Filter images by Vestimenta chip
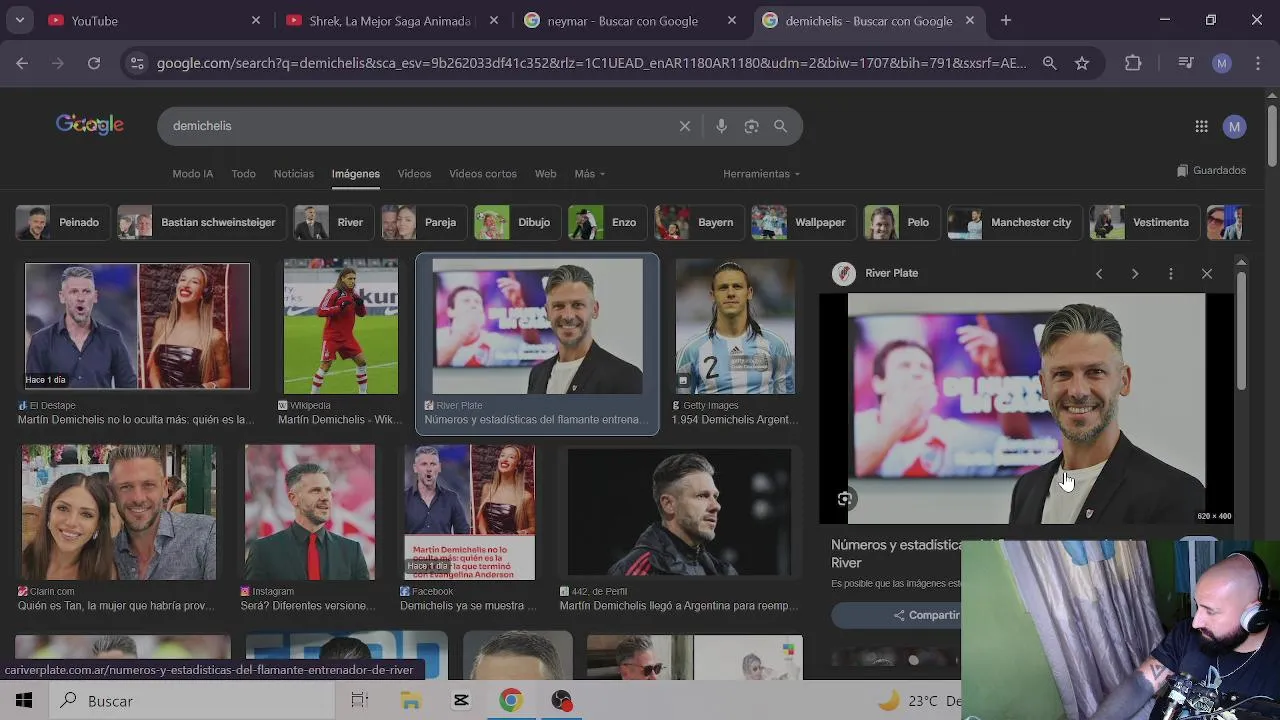This screenshot has height=720, width=1280. [x=1144, y=222]
